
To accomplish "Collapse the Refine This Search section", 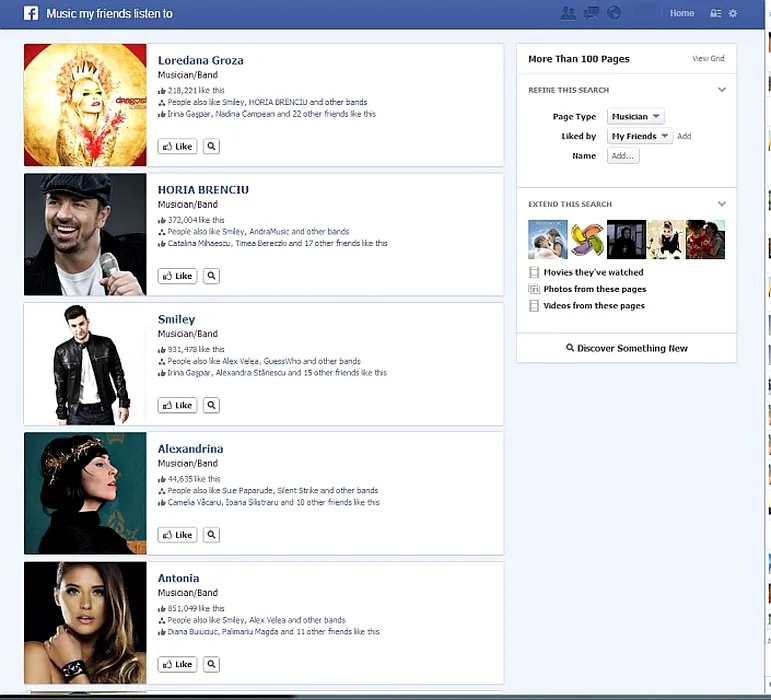I will (722, 90).
